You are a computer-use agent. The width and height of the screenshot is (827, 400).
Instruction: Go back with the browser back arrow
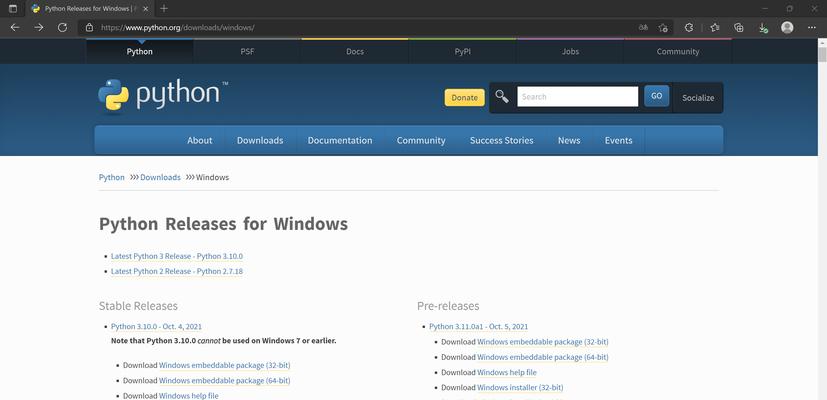[x=15, y=27]
